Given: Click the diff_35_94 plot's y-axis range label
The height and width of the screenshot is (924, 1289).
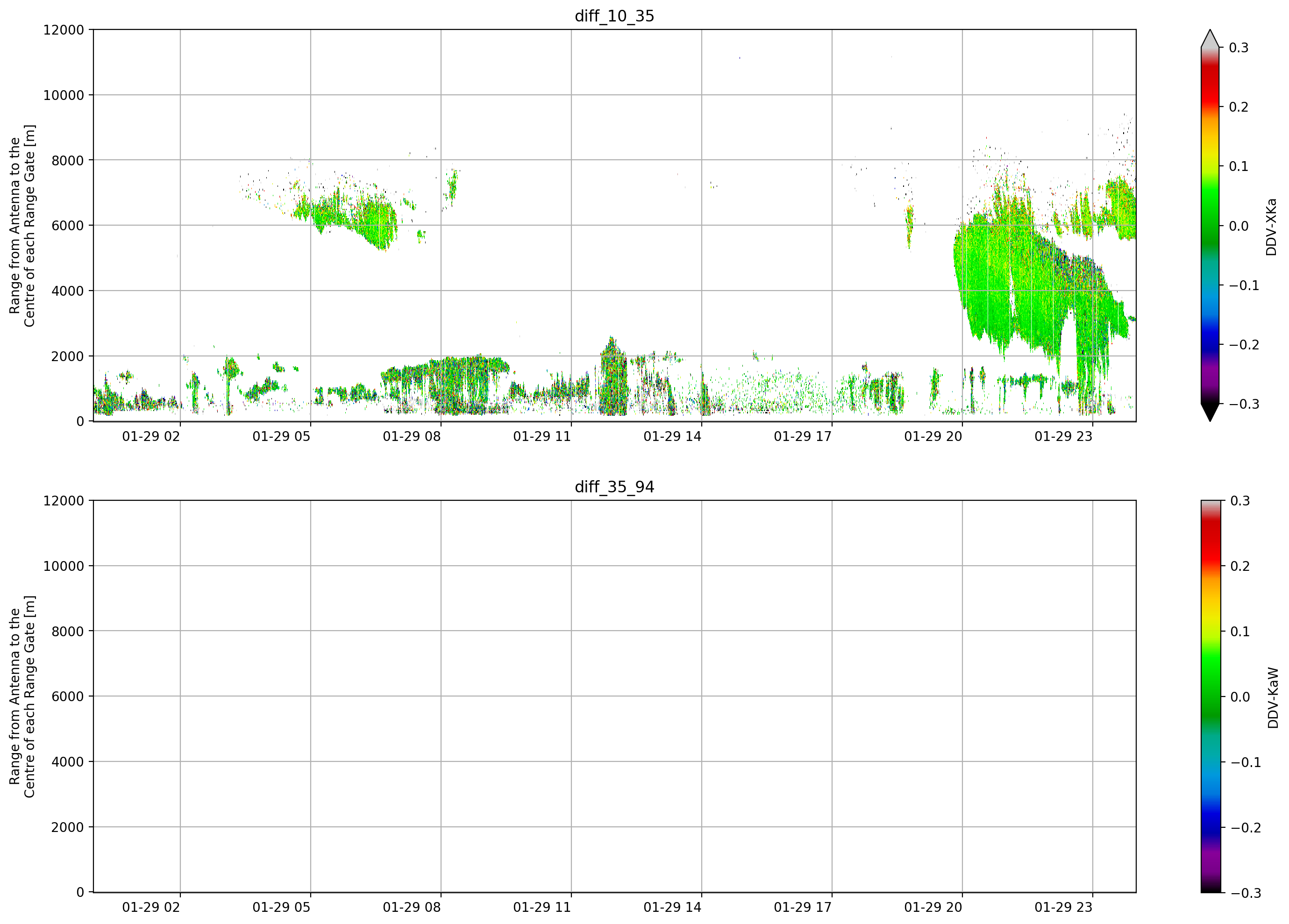Looking at the screenshot, I should tap(22, 696).
